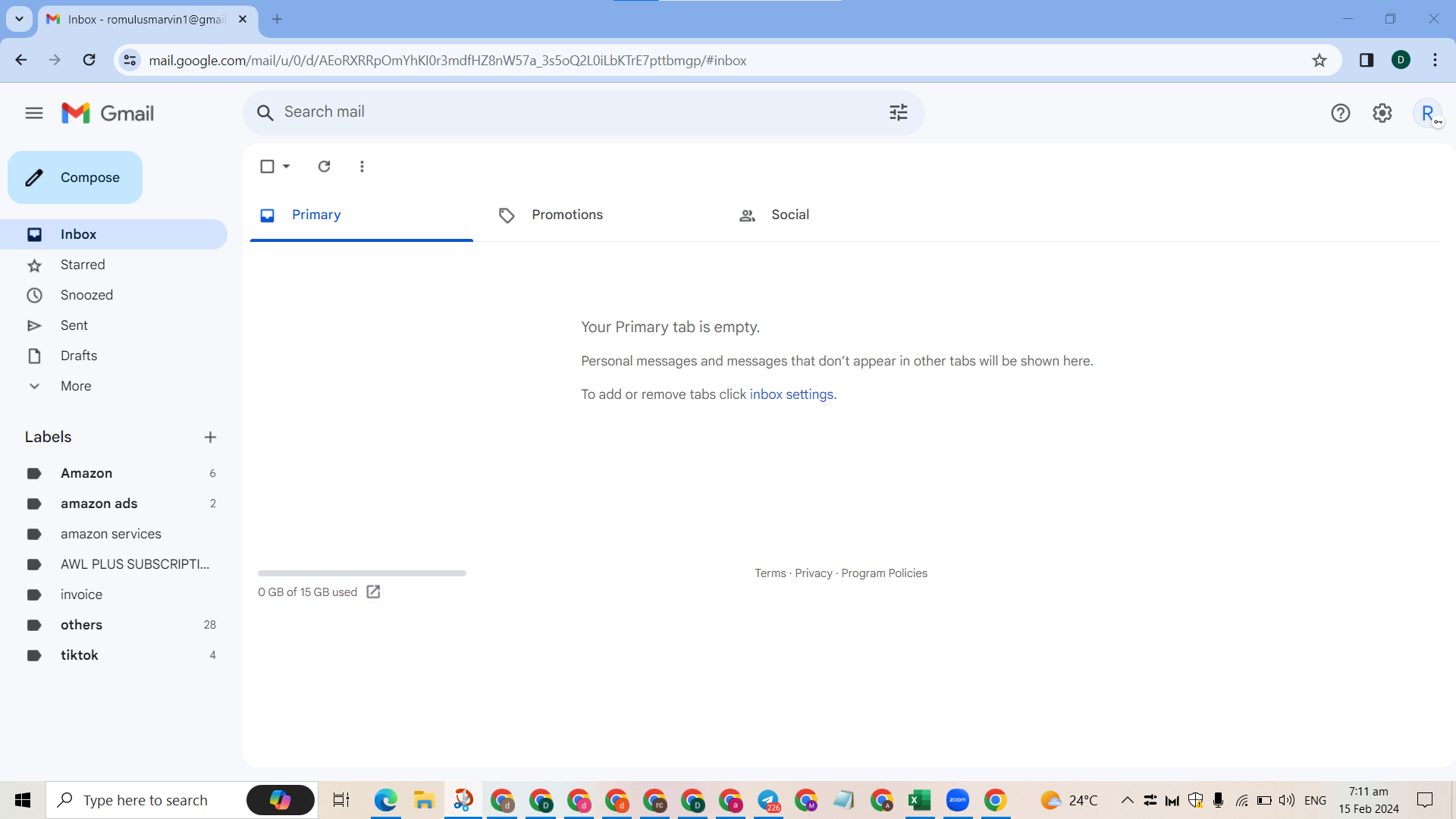
Task: Open the Copilot button on the taskbar
Action: pos(281,800)
